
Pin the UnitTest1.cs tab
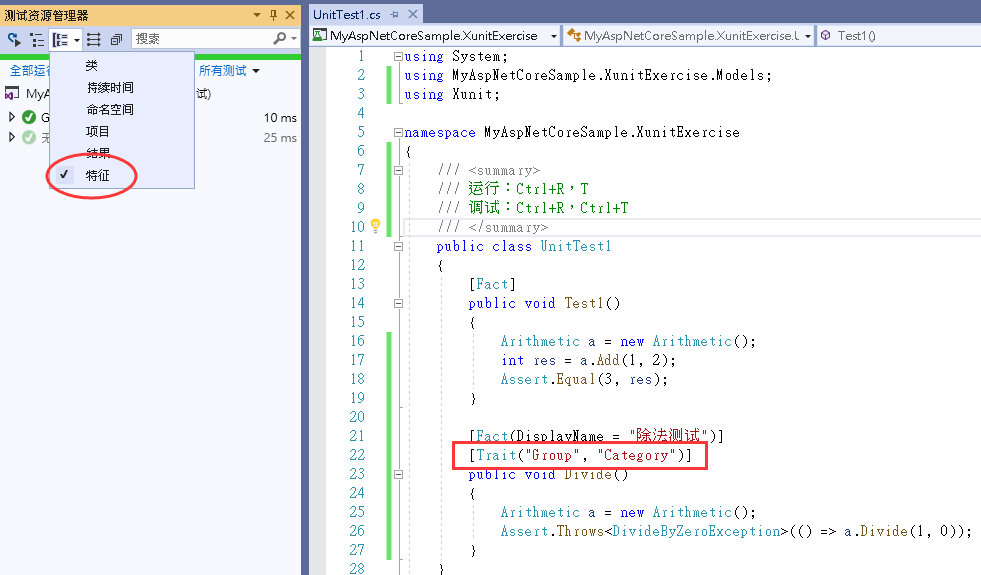[394, 14]
